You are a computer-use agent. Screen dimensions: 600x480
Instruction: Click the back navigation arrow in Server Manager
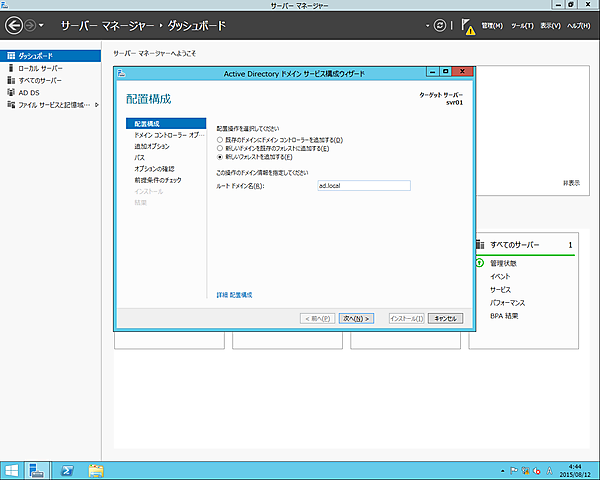click(x=14, y=26)
